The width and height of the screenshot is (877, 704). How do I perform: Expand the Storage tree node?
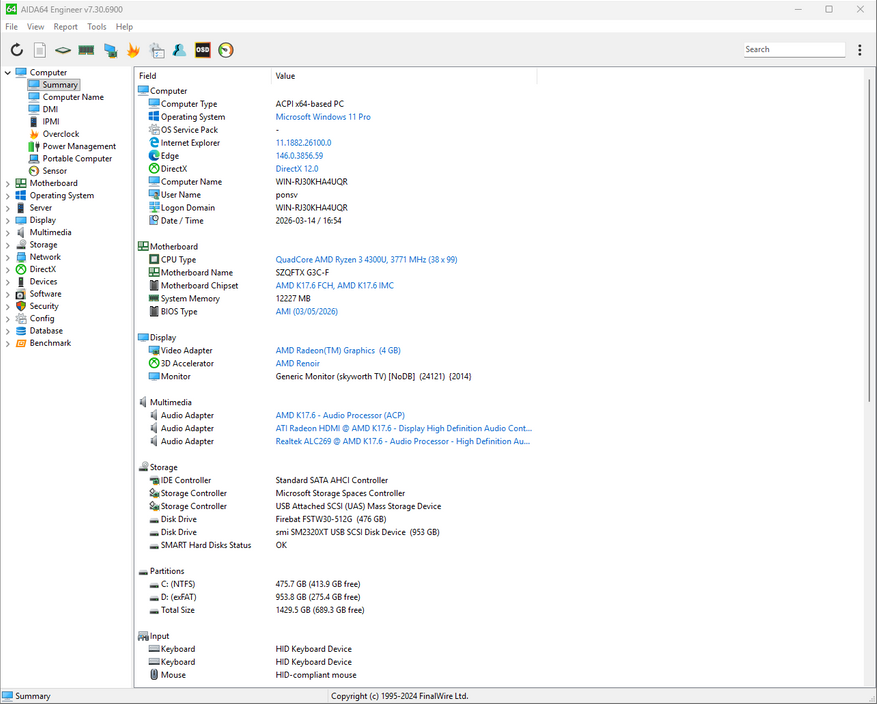(x=8, y=245)
